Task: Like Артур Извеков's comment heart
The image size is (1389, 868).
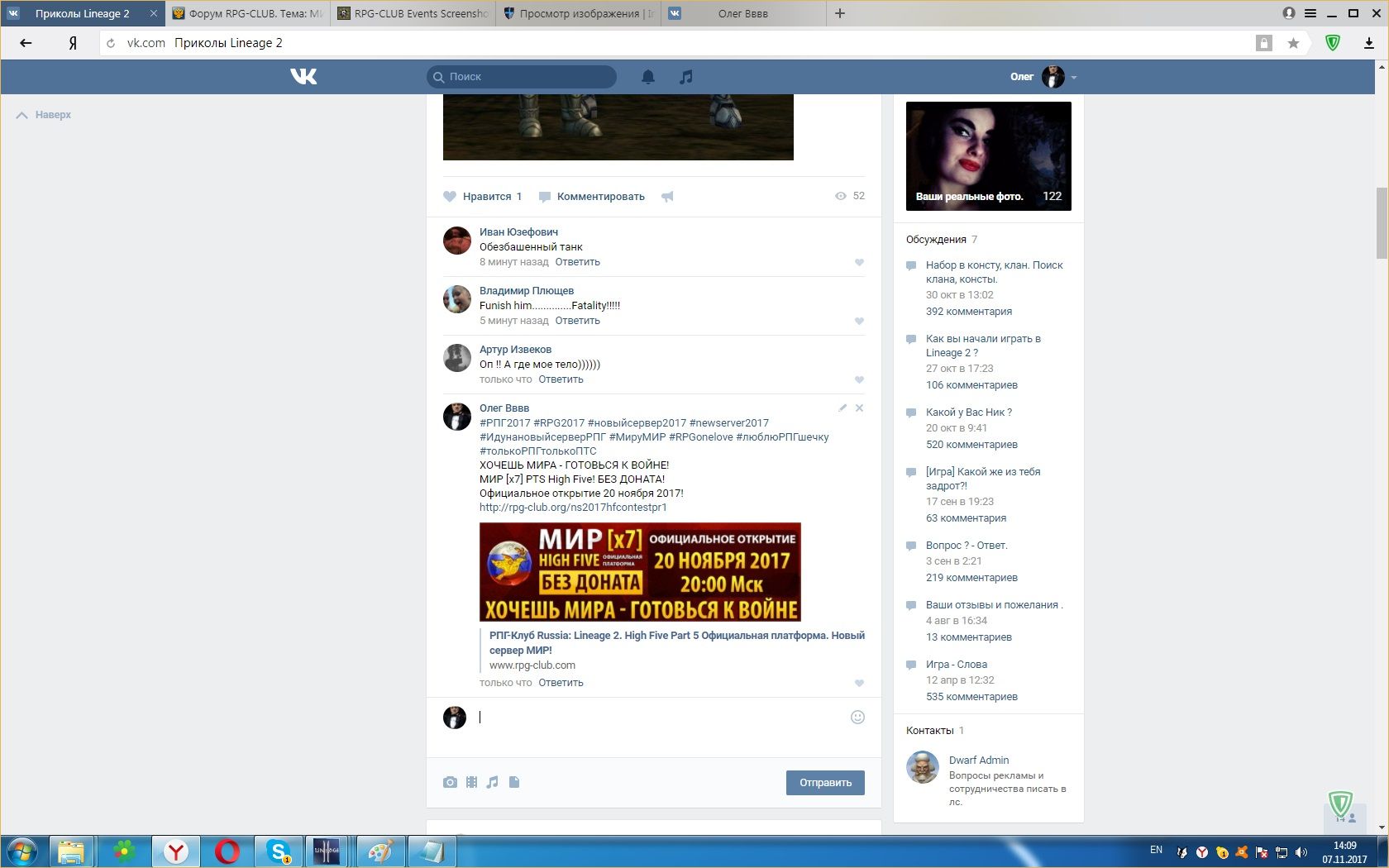Action: click(x=859, y=379)
